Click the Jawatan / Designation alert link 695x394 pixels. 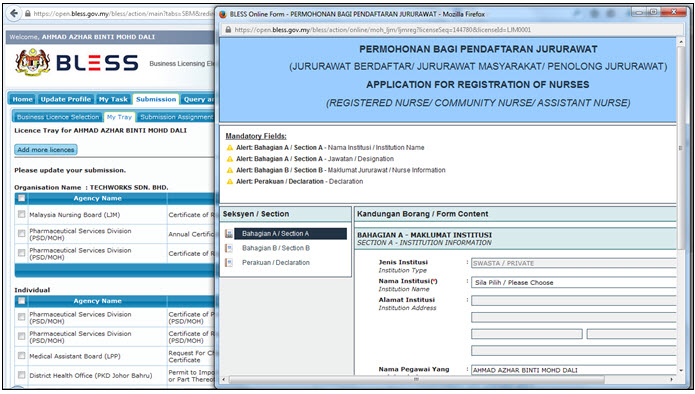[315, 159]
